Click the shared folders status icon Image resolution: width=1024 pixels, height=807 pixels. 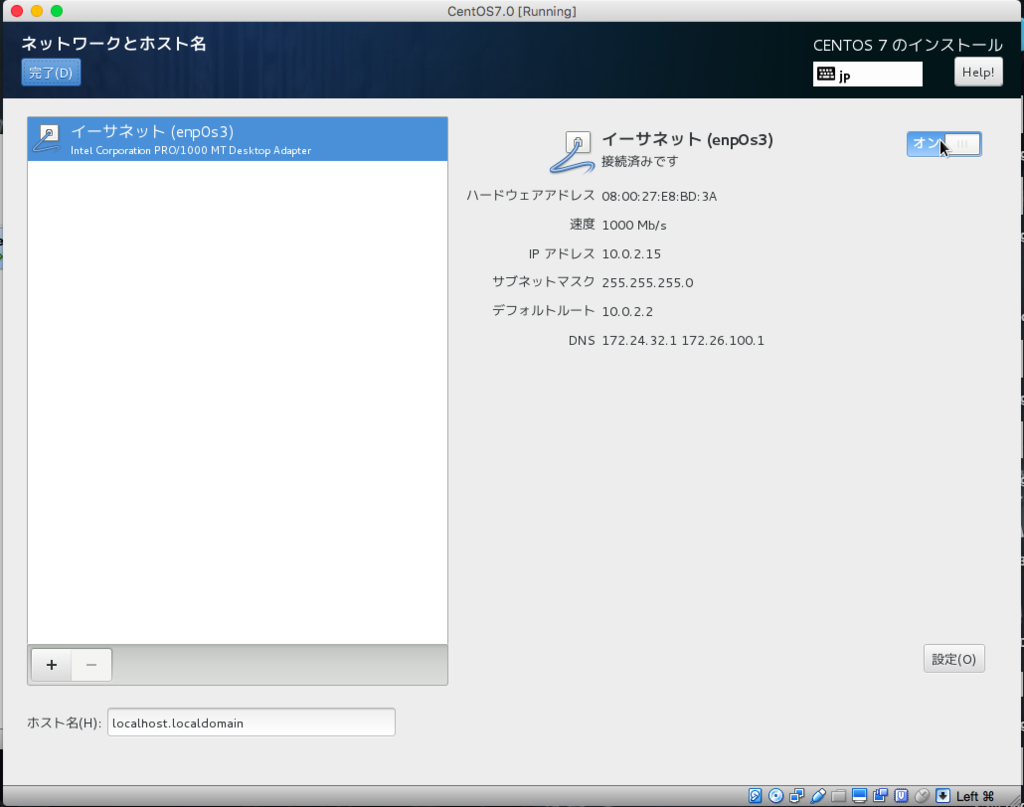click(839, 796)
